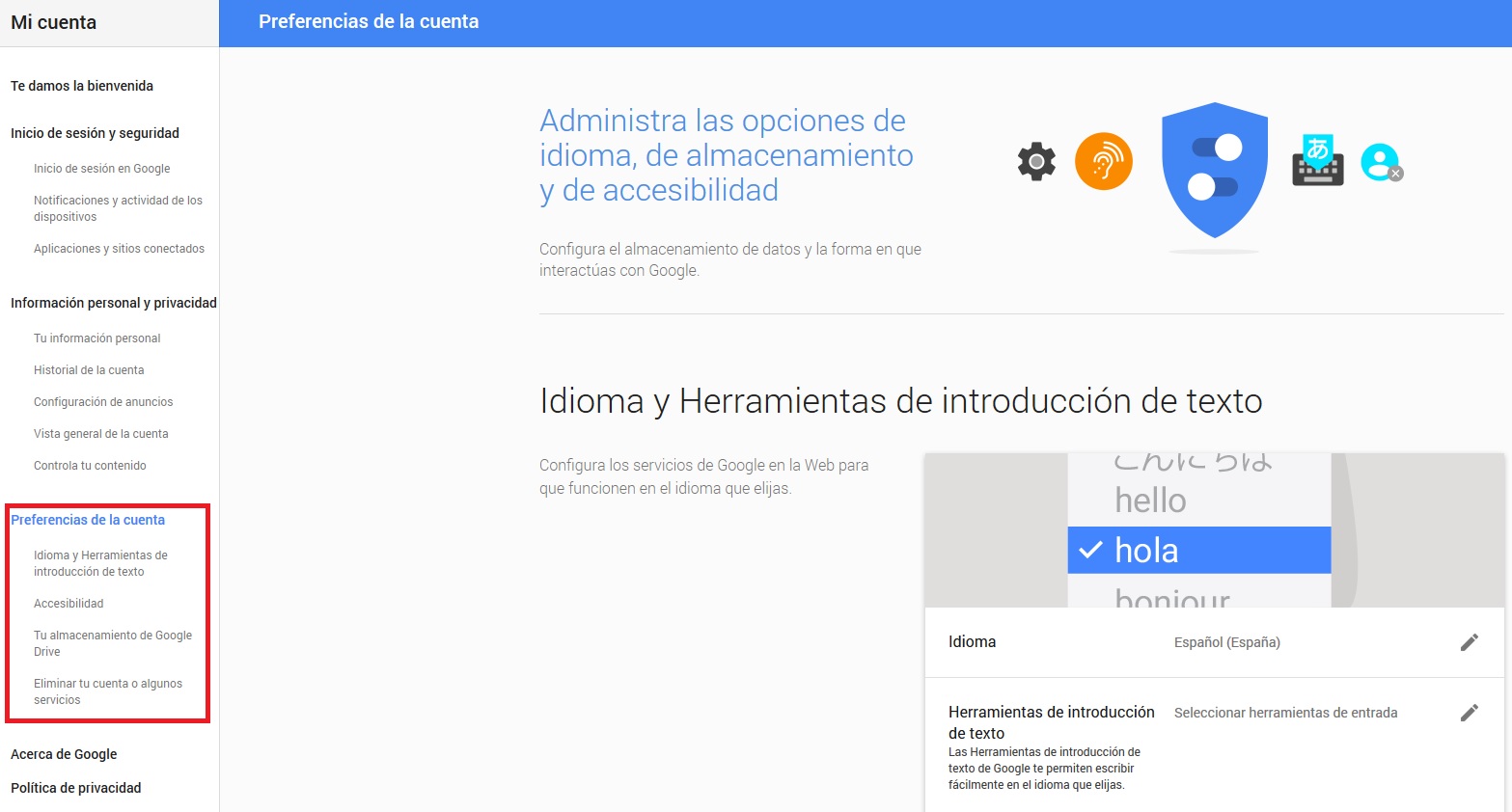Open Historial de la cuenta
Screen dimensions: 1512x812
(89, 370)
